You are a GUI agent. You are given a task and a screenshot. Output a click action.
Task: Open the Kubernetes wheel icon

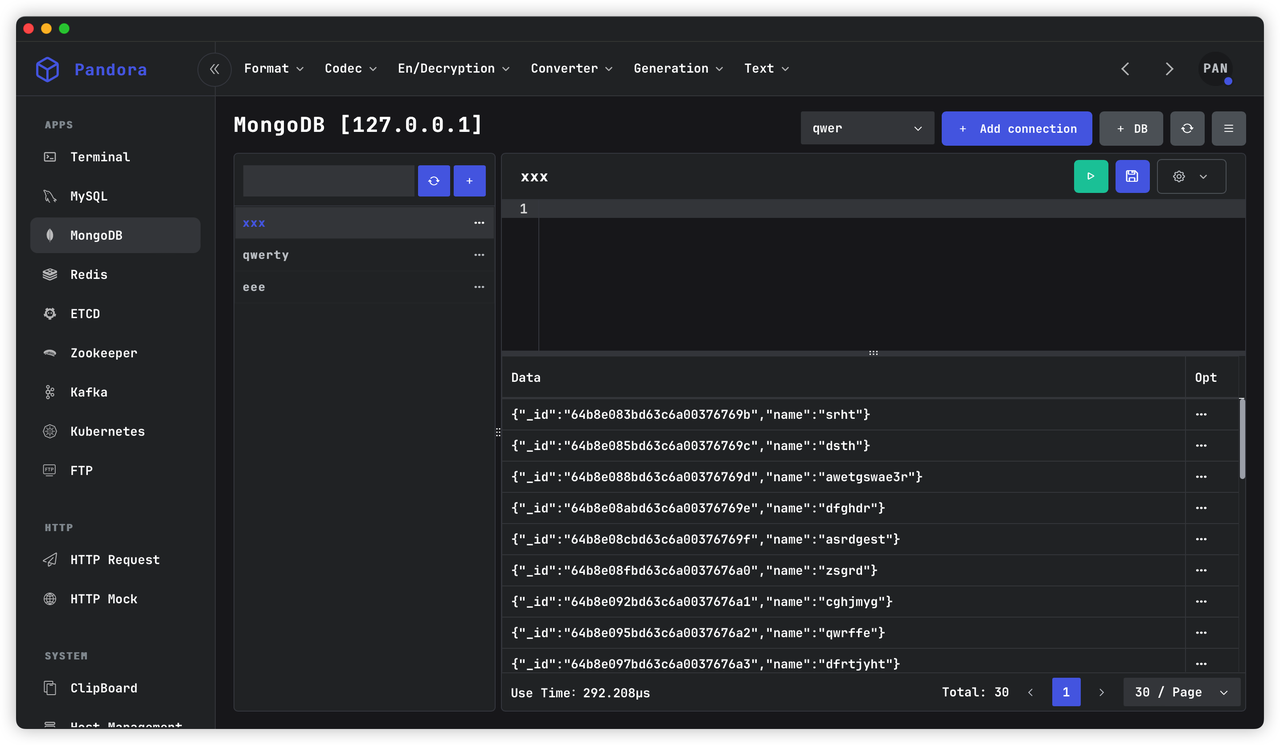50,431
